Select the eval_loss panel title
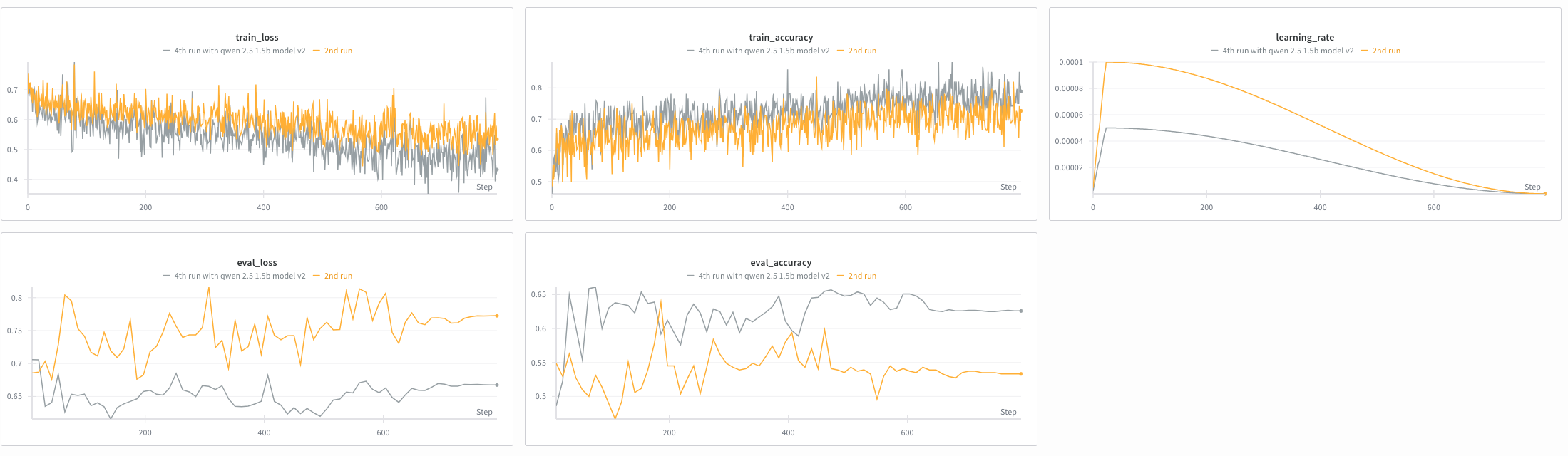Image resolution: width=1568 pixels, height=456 pixels. click(257, 263)
